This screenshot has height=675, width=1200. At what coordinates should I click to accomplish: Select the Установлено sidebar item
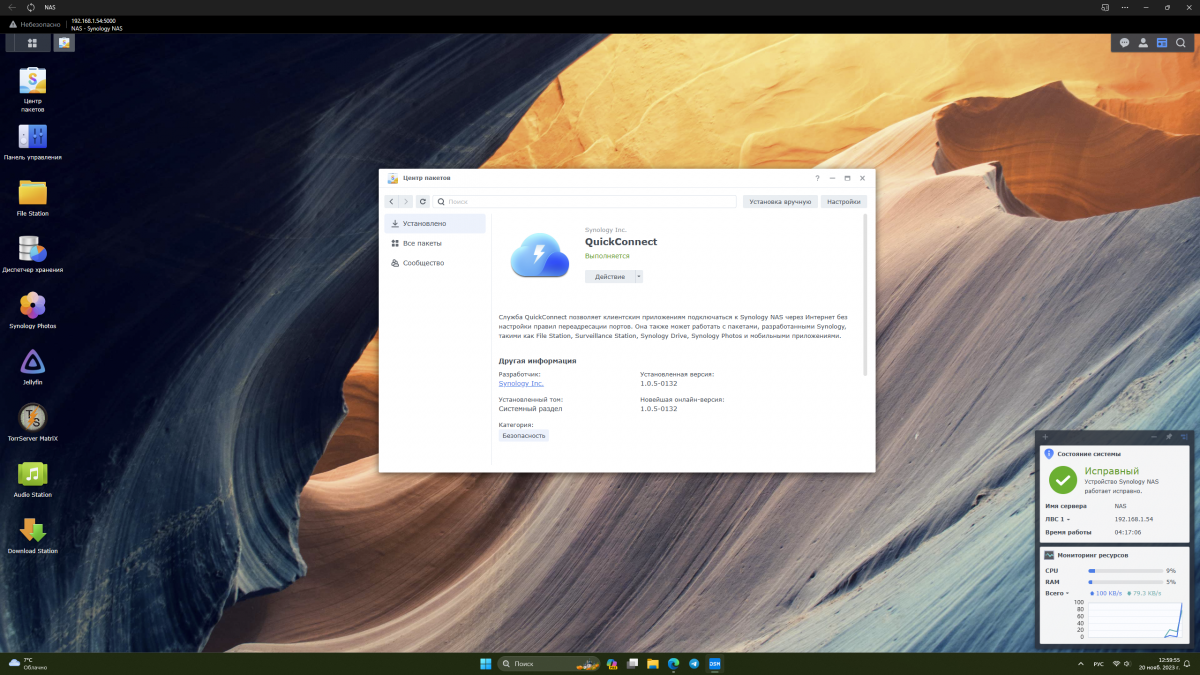(435, 223)
